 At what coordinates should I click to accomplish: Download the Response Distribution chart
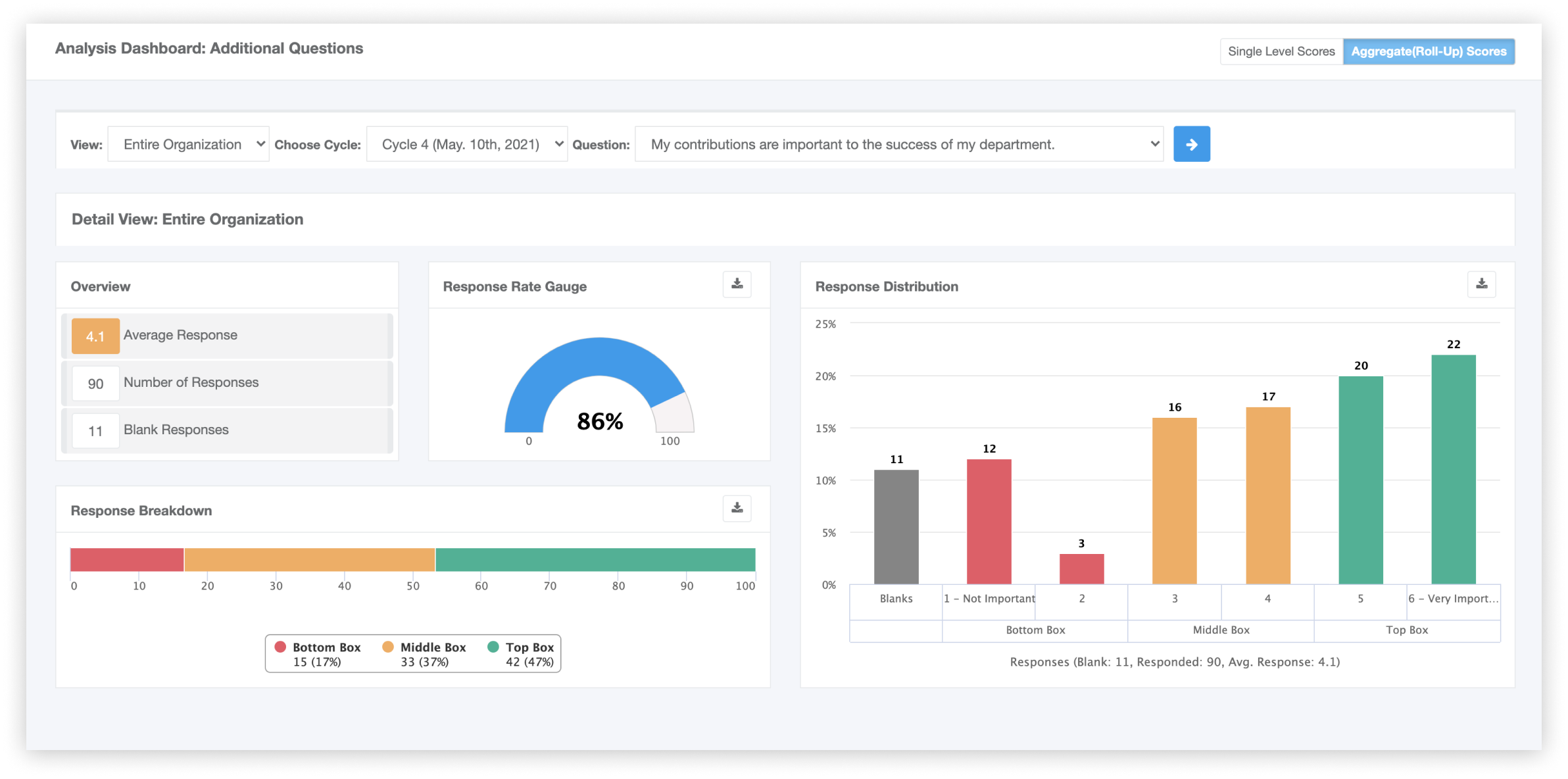pos(1481,284)
